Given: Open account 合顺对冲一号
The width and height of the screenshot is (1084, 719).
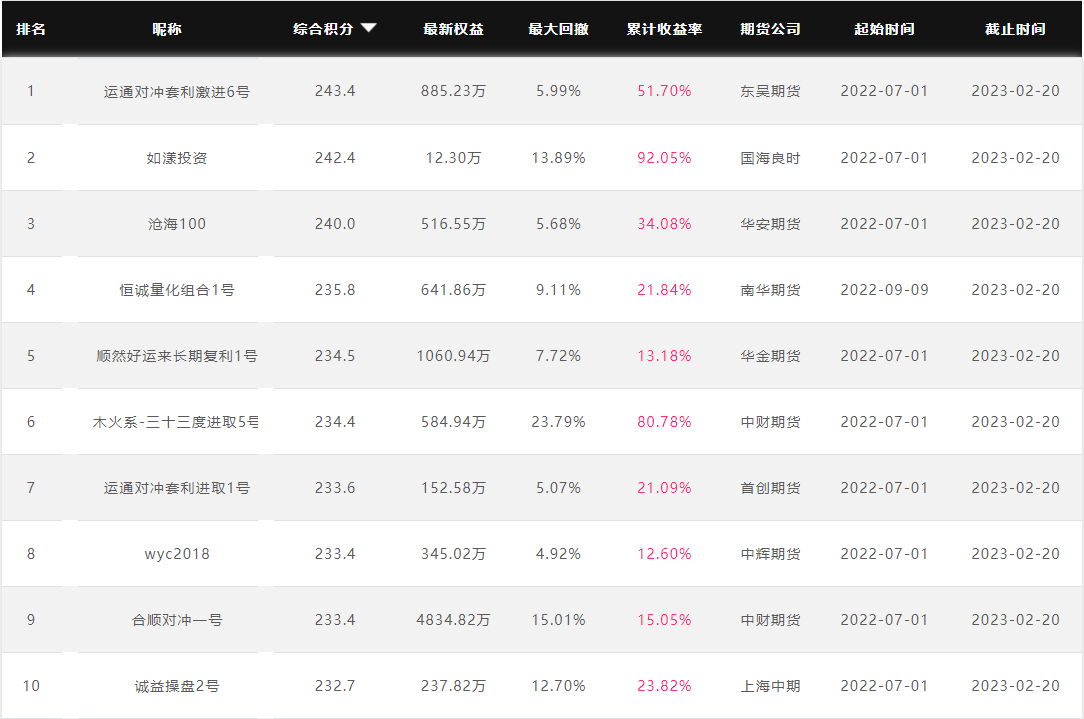Looking at the screenshot, I should 177,620.
